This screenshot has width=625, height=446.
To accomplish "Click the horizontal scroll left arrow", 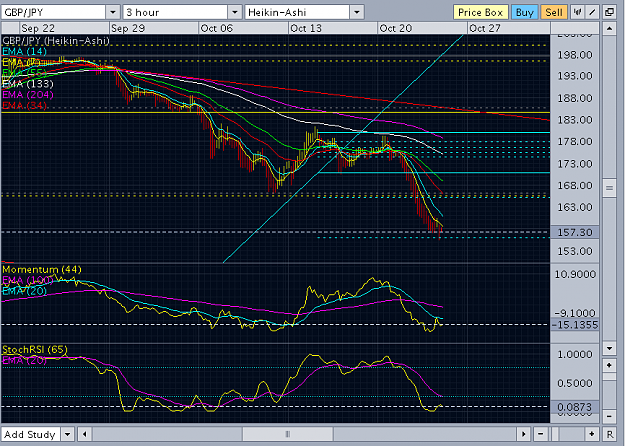I will coord(85,434).
